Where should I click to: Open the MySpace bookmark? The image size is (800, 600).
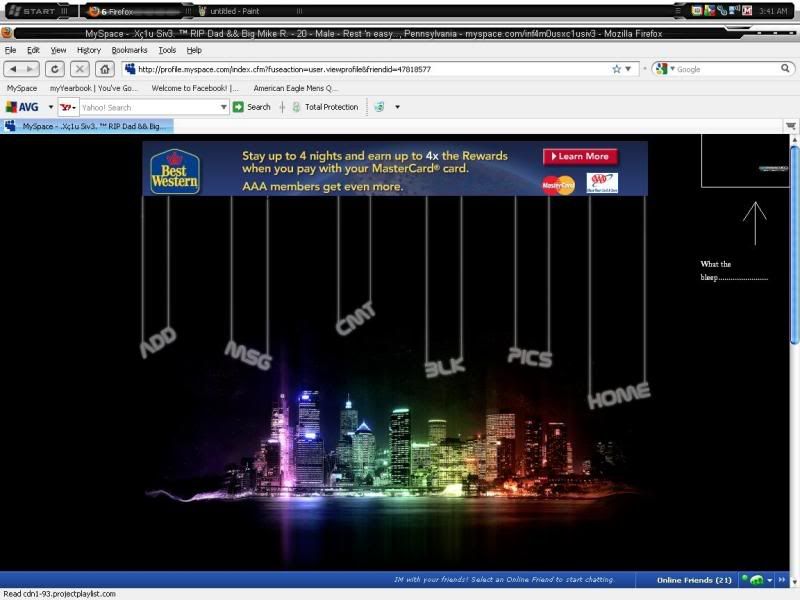coord(22,88)
